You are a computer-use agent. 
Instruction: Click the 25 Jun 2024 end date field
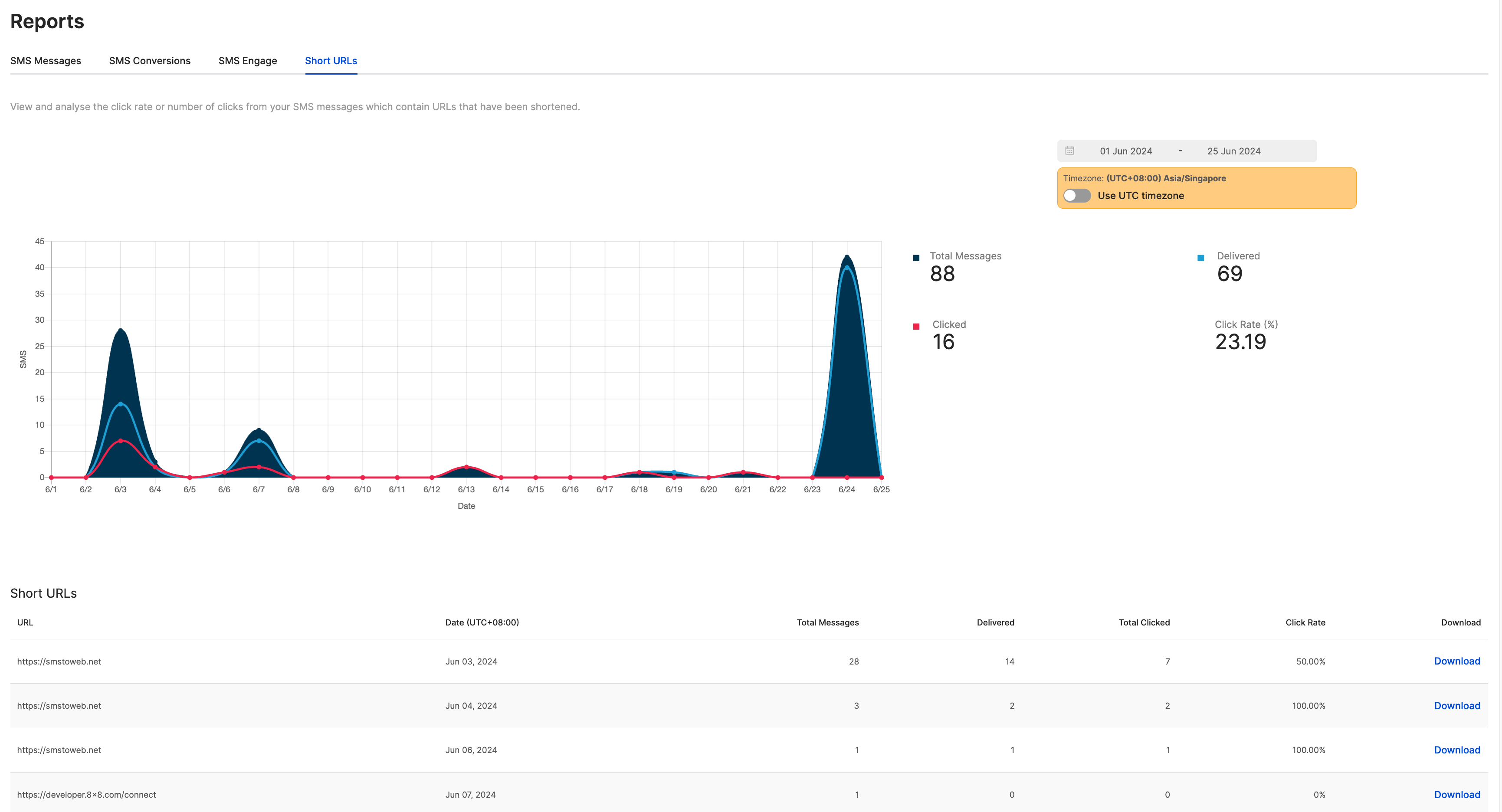[1233, 151]
